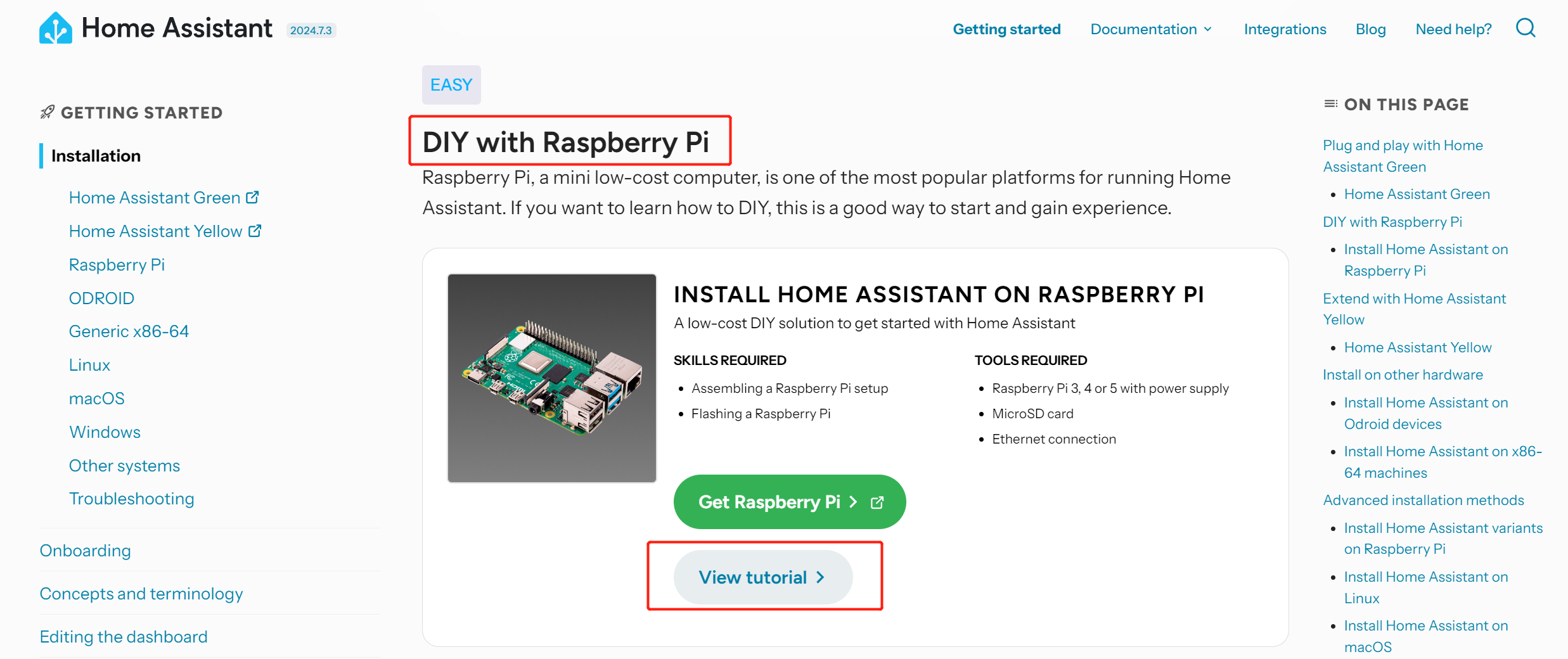Jump to Install on other hardware section

point(1403,374)
